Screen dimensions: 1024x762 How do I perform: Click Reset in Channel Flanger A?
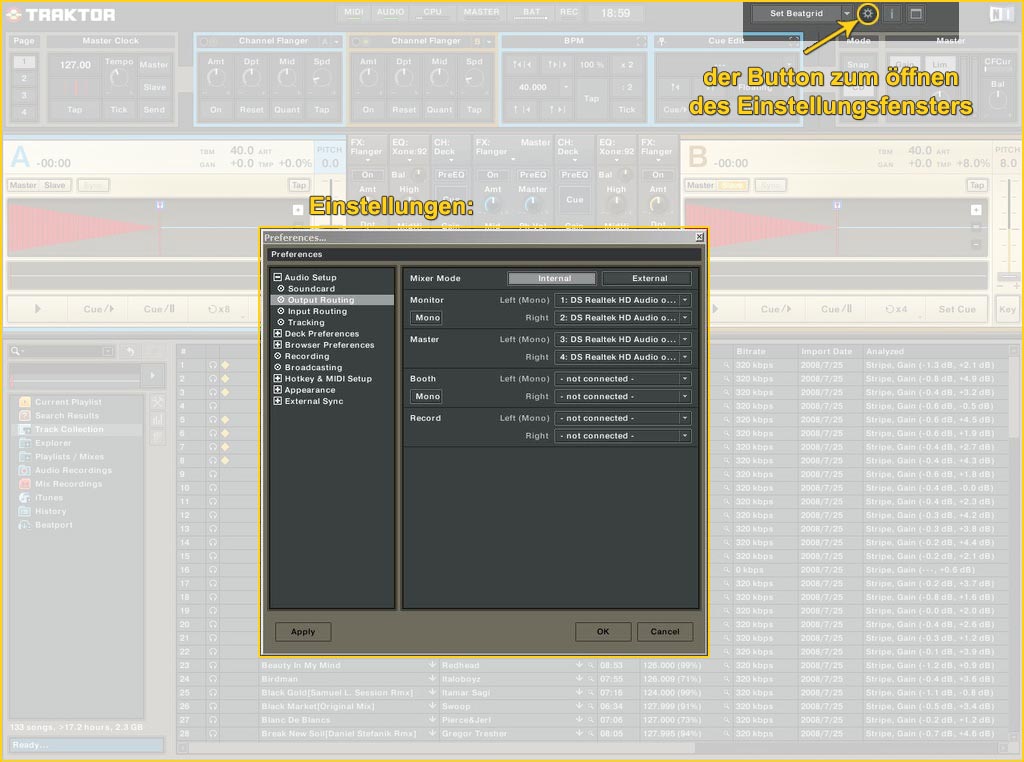[251, 110]
